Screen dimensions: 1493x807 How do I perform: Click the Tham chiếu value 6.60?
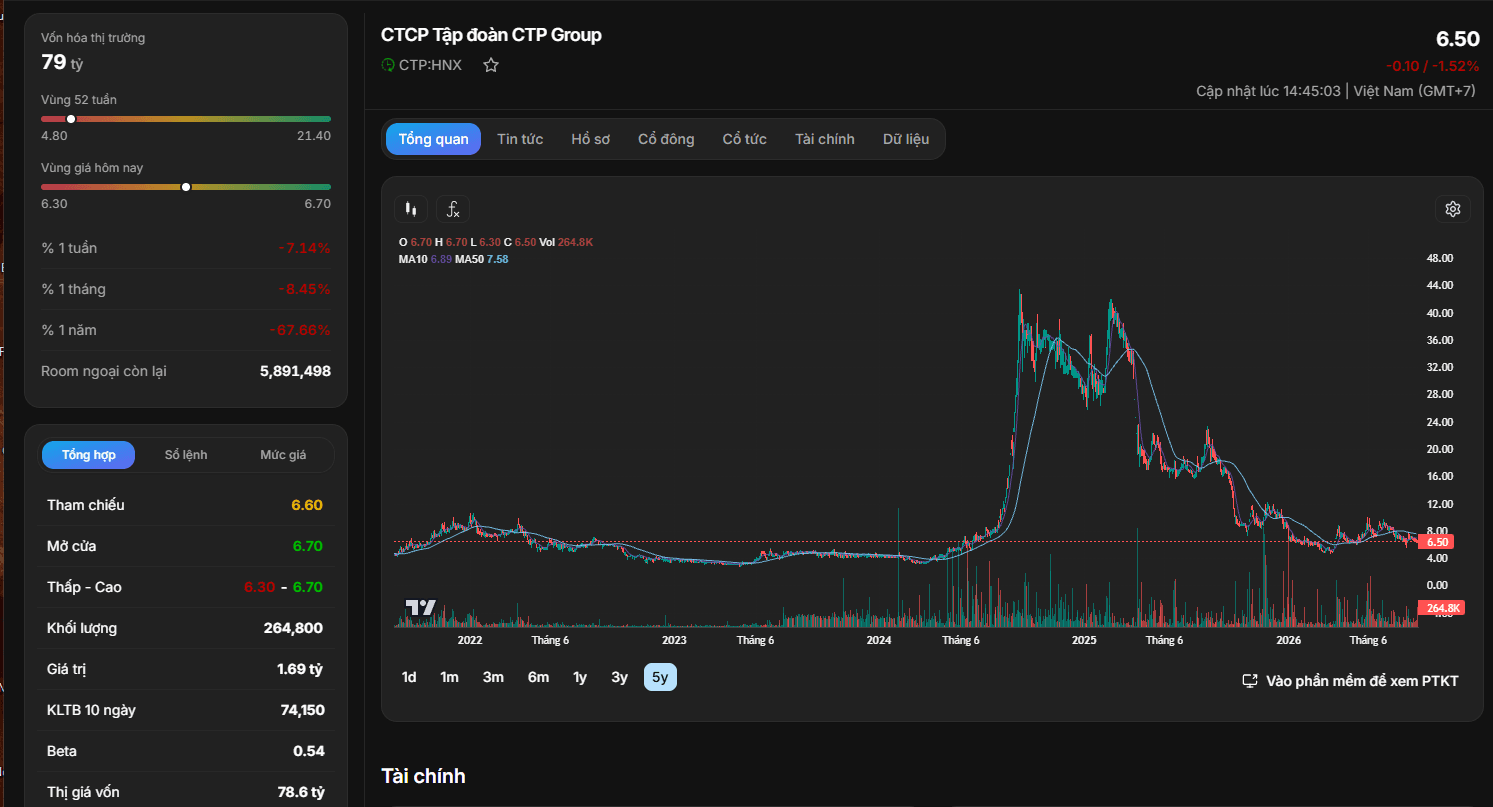coord(307,505)
